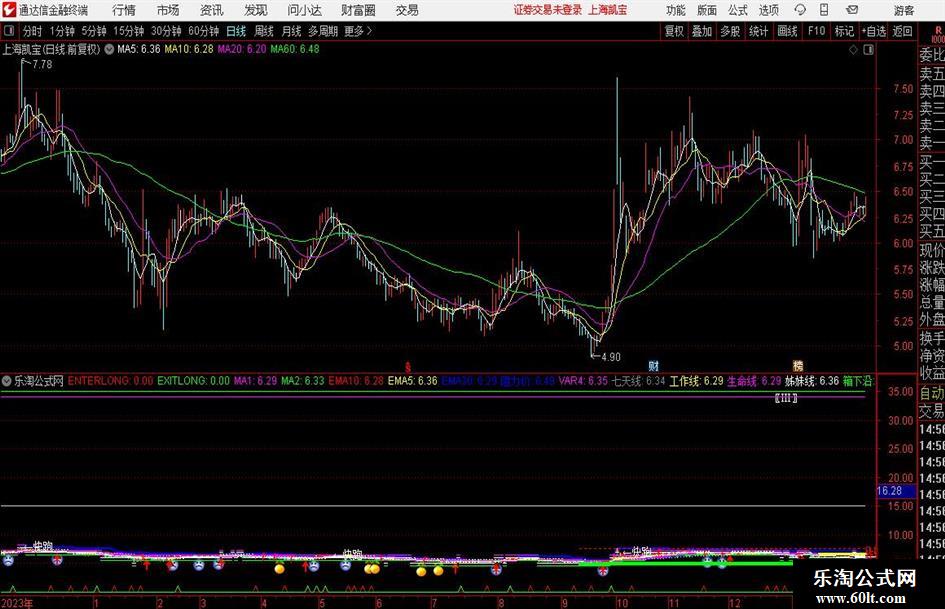The width and height of the screenshot is (945, 609).
Task: Click the 7.78 high price label
Action: (x=42, y=65)
